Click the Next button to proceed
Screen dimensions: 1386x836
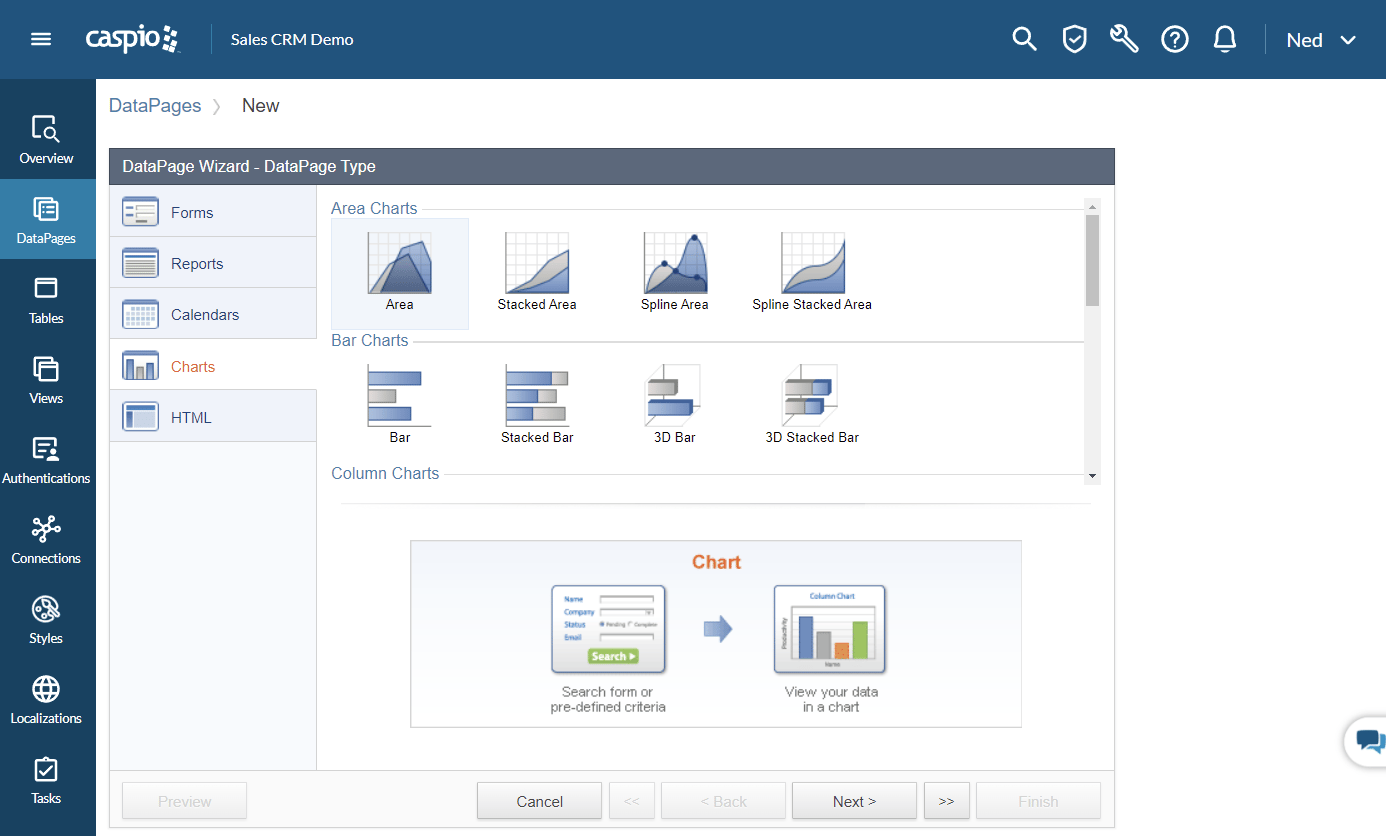click(853, 800)
